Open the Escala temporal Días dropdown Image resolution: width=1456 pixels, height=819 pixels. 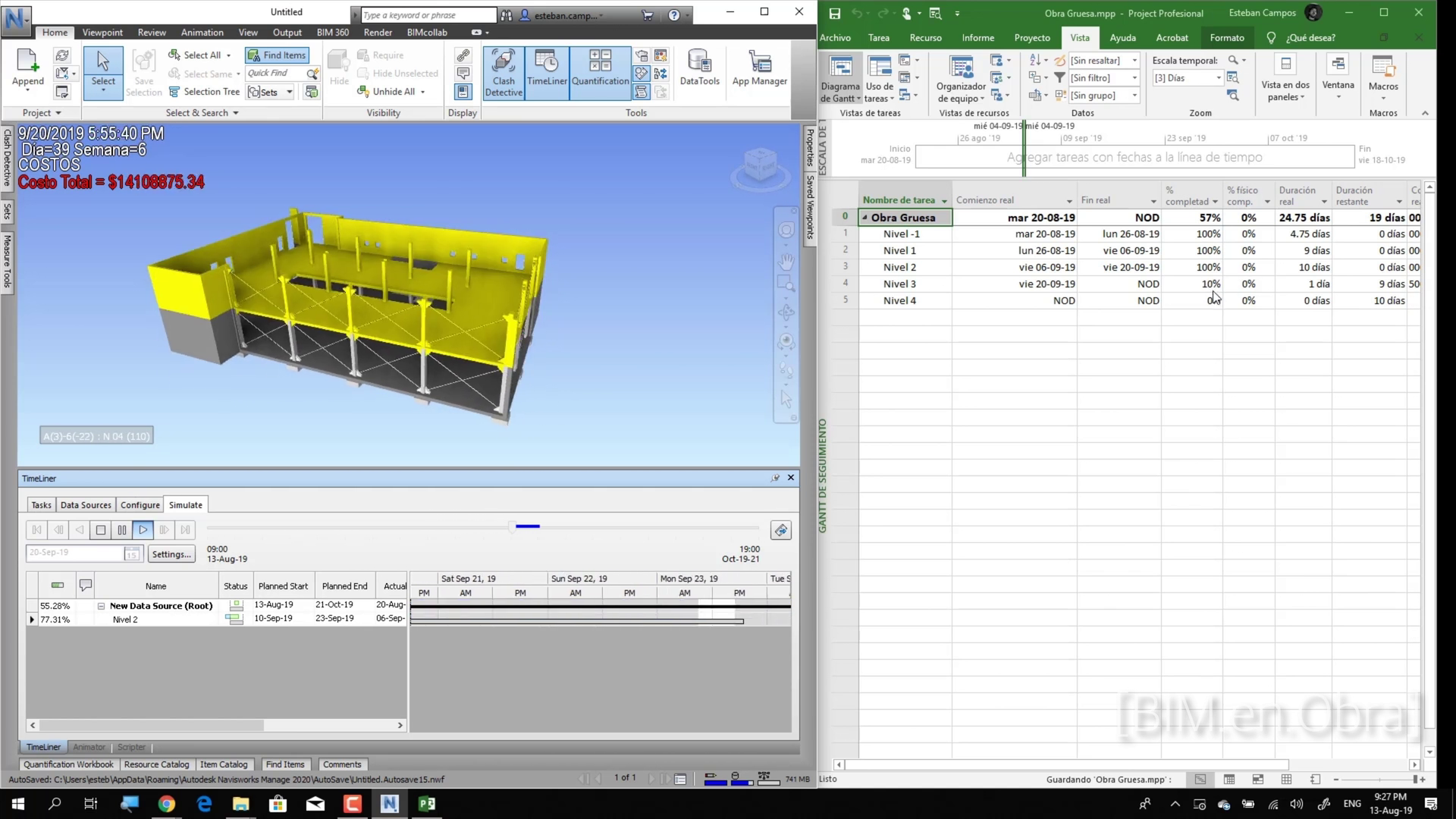(1219, 78)
